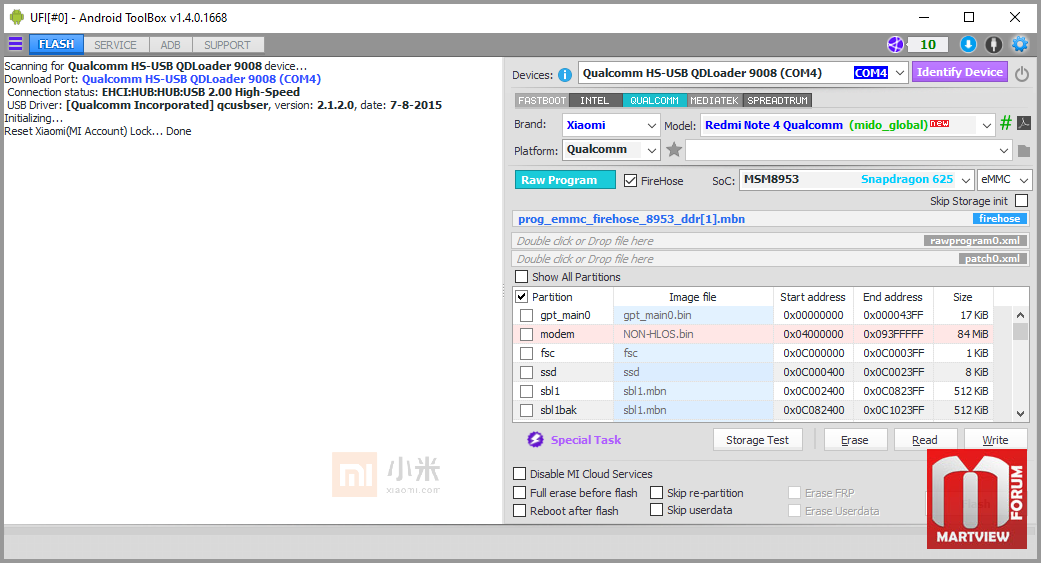Click the Erase button
The width and height of the screenshot is (1041, 563).
pyautogui.click(x=854, y=440)
